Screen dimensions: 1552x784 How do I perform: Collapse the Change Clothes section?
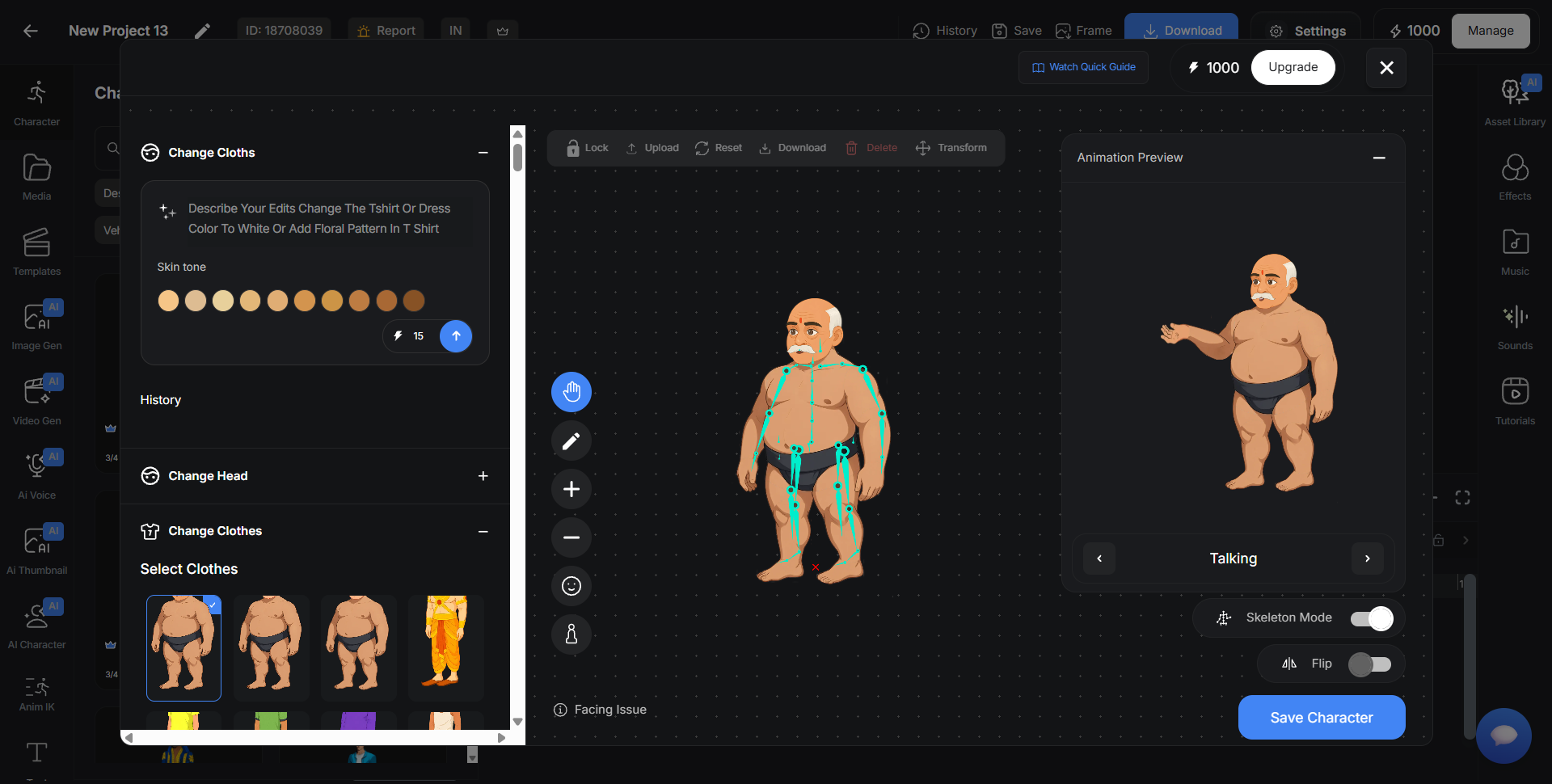coord(483,531)
